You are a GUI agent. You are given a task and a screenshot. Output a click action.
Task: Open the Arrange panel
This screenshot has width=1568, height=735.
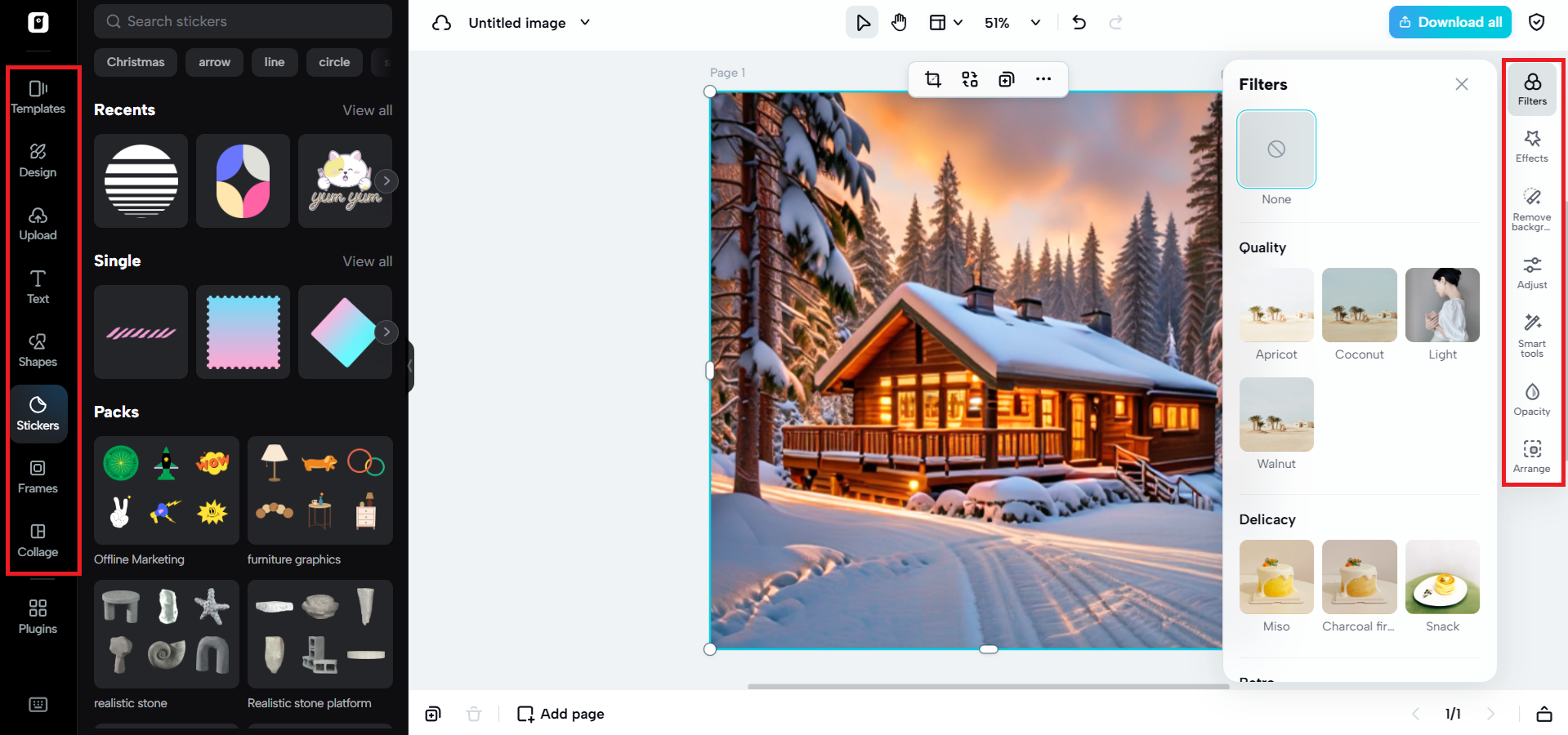click(1531, 456)
